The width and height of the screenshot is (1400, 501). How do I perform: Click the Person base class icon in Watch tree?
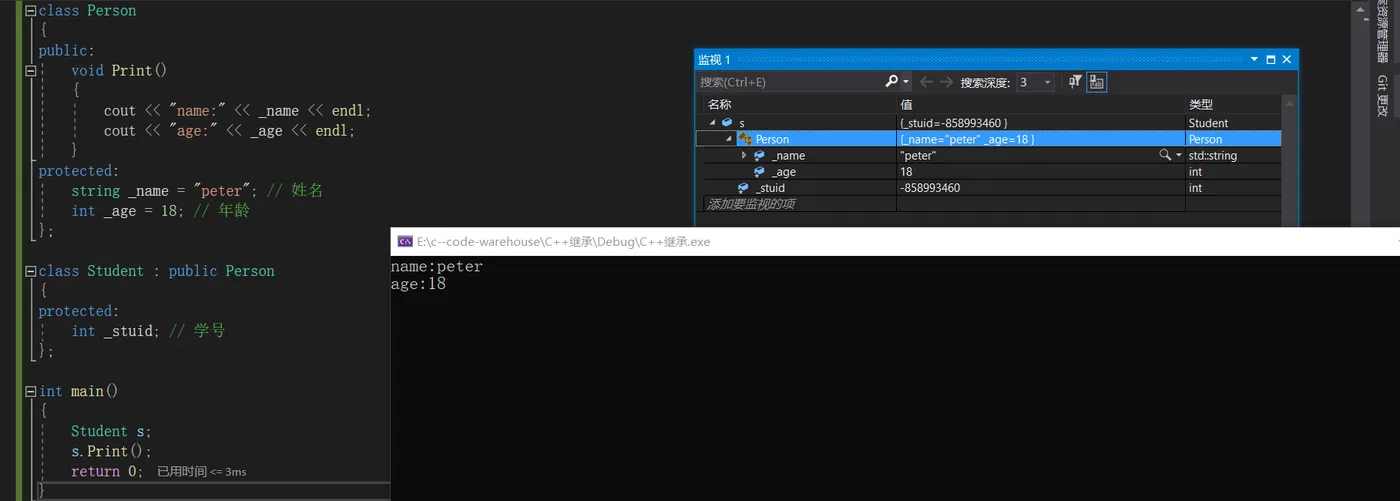tap(745, 139)
